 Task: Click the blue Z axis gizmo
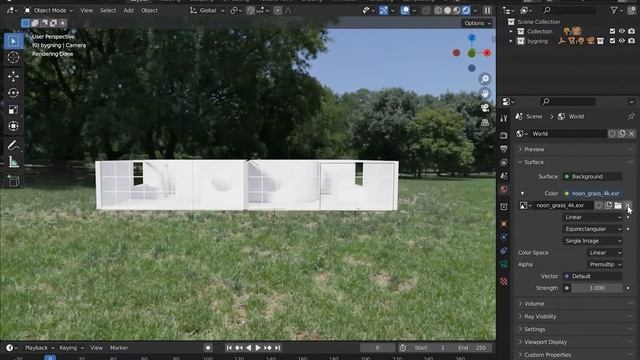click(472, 38)
